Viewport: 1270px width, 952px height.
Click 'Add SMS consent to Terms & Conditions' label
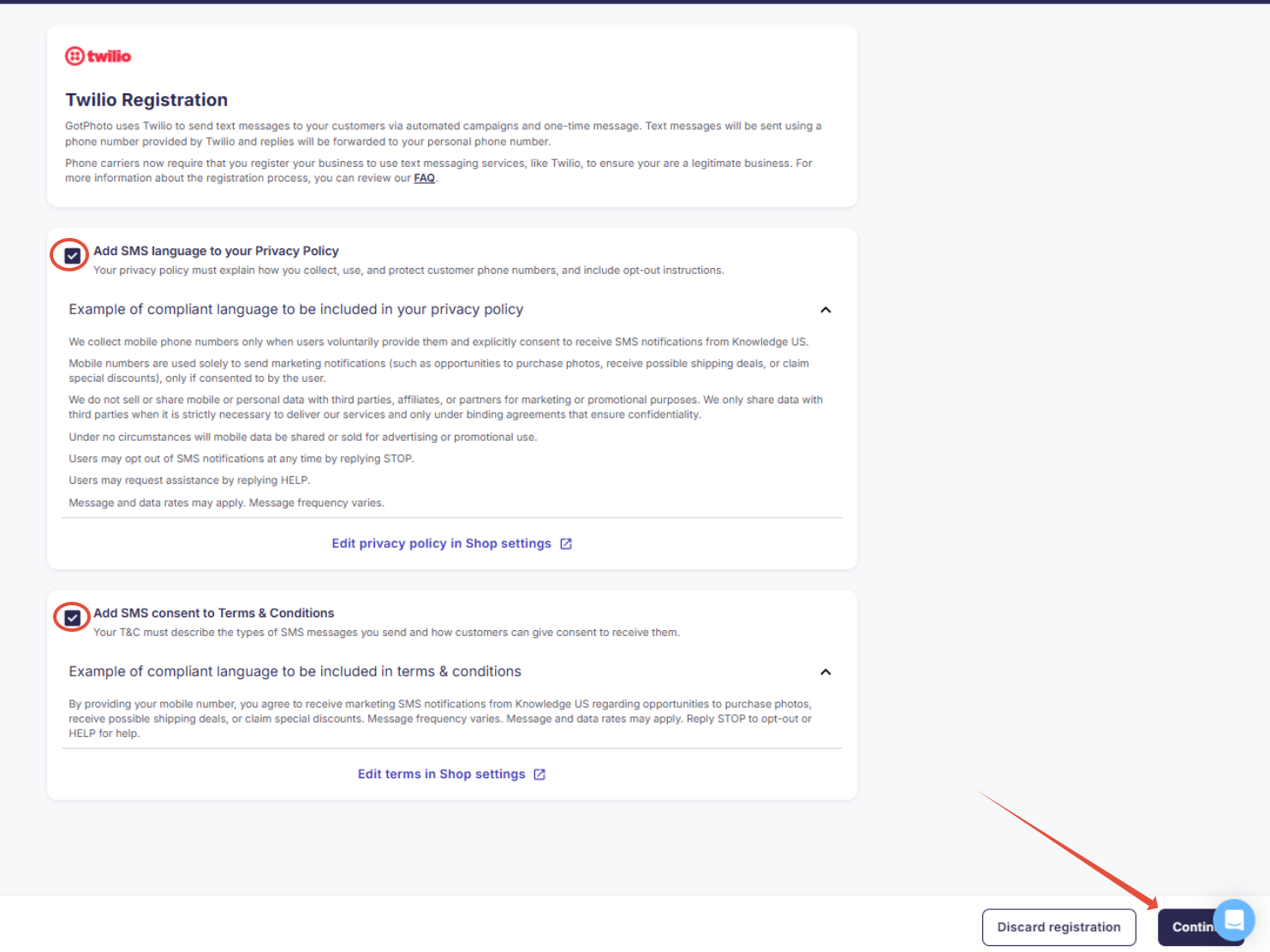(x=214, y=613)
